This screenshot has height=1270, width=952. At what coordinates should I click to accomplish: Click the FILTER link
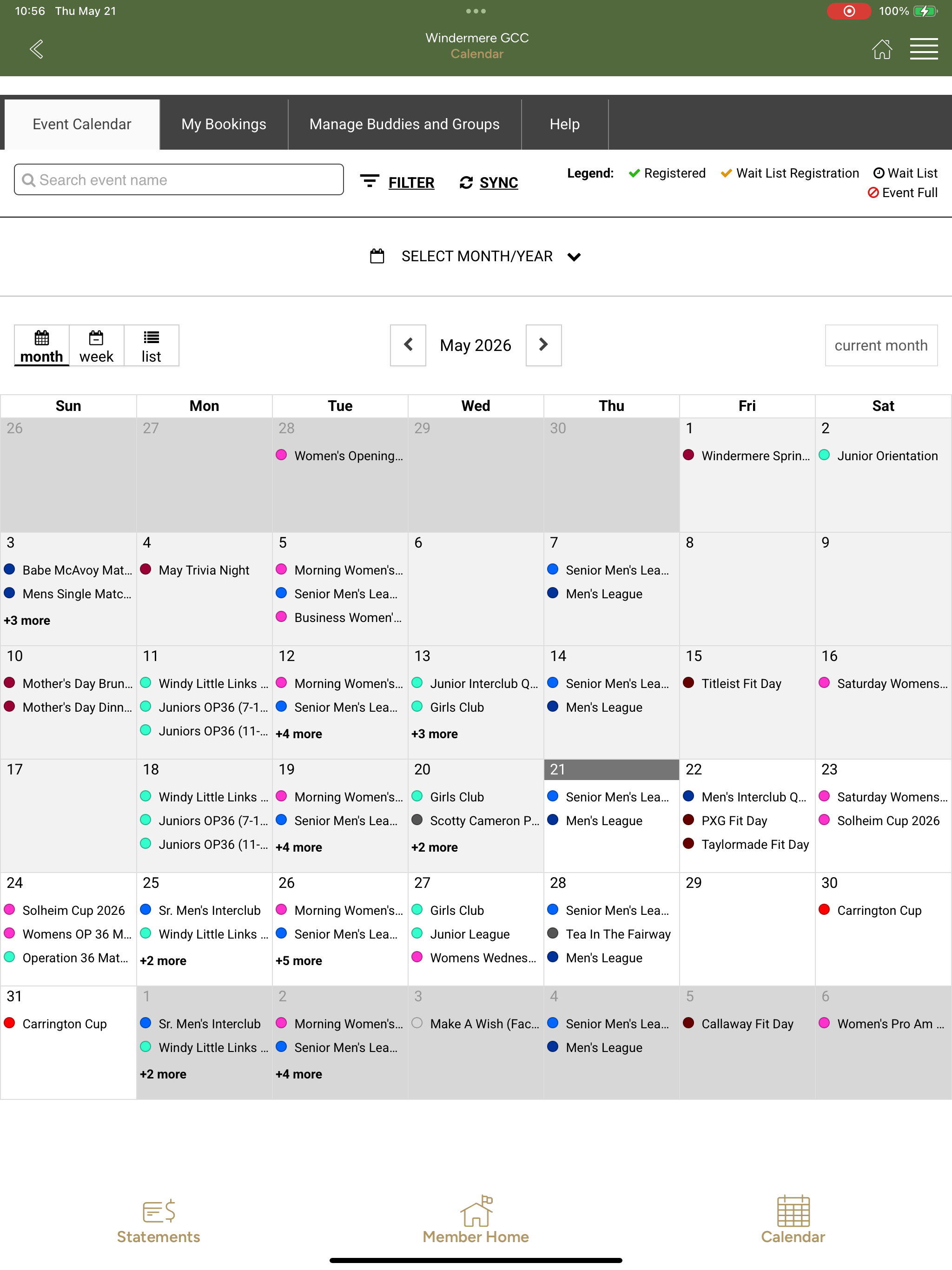pyautogui.click(x=411, y=183)
